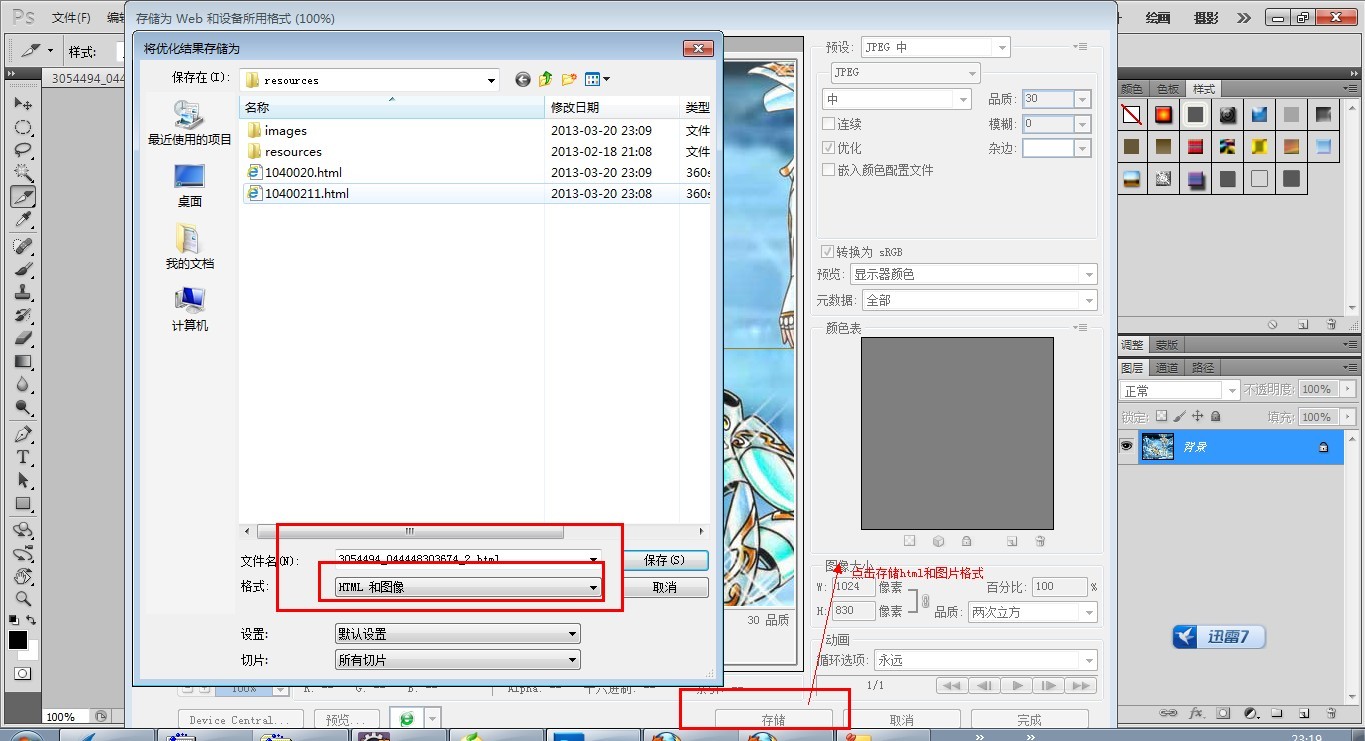Open My Documents location in save dialog

click(x=189, y=247)
